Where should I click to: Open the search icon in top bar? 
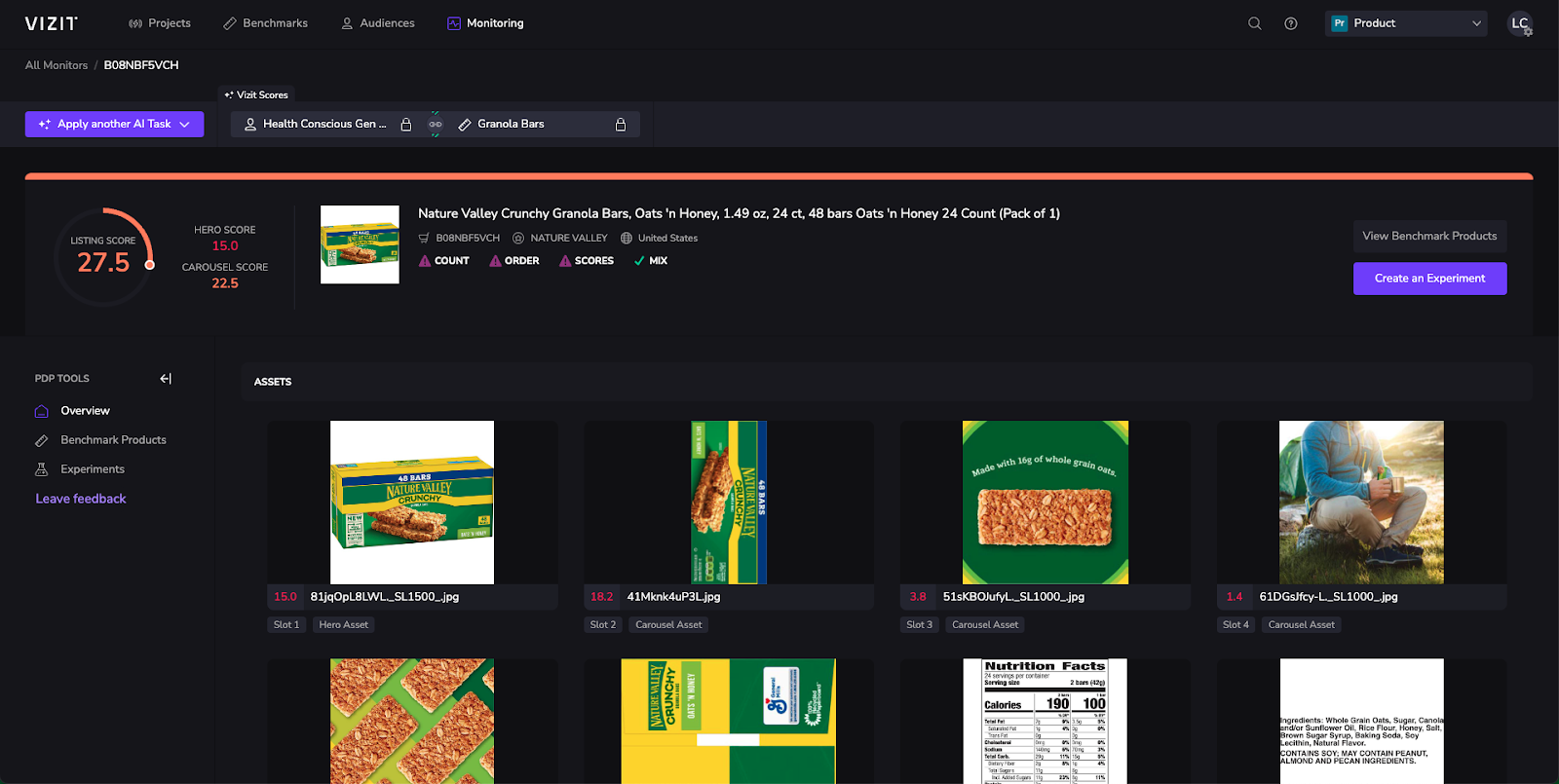pos(1255,23)
